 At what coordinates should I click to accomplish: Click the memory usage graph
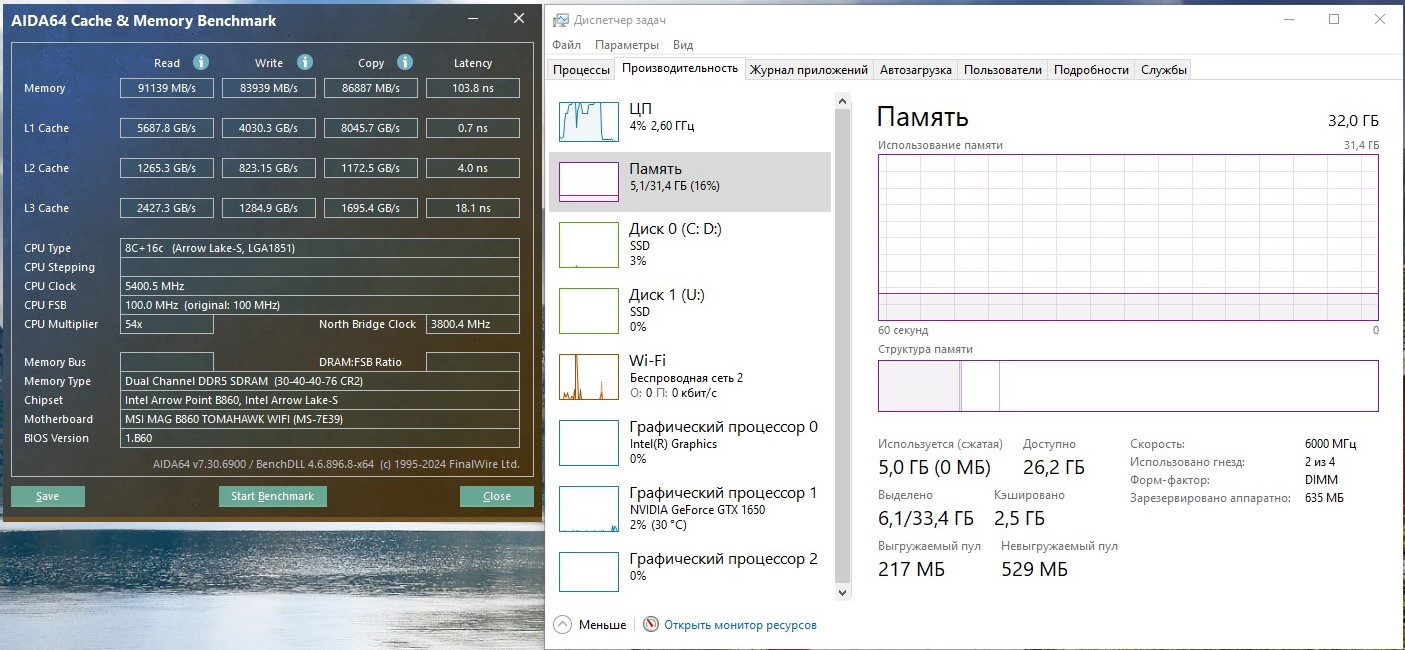(x=1128, y=237)
